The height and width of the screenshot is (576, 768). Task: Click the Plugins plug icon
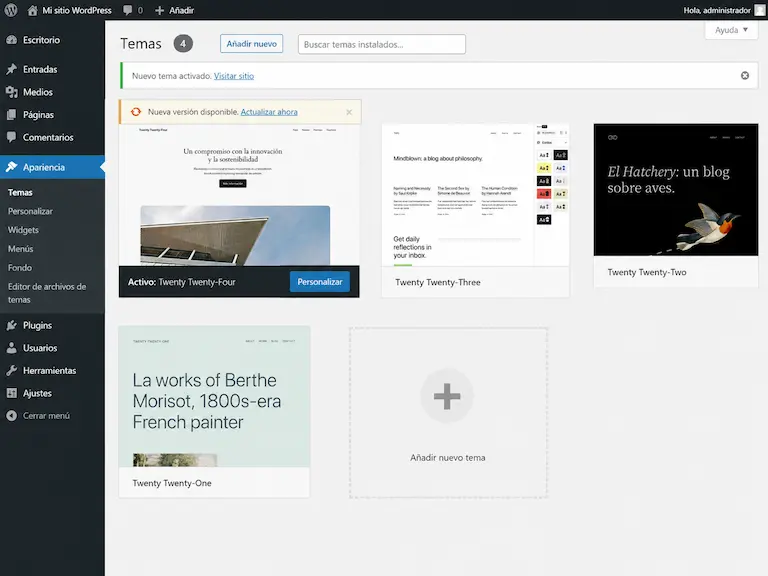click(12, 325)
